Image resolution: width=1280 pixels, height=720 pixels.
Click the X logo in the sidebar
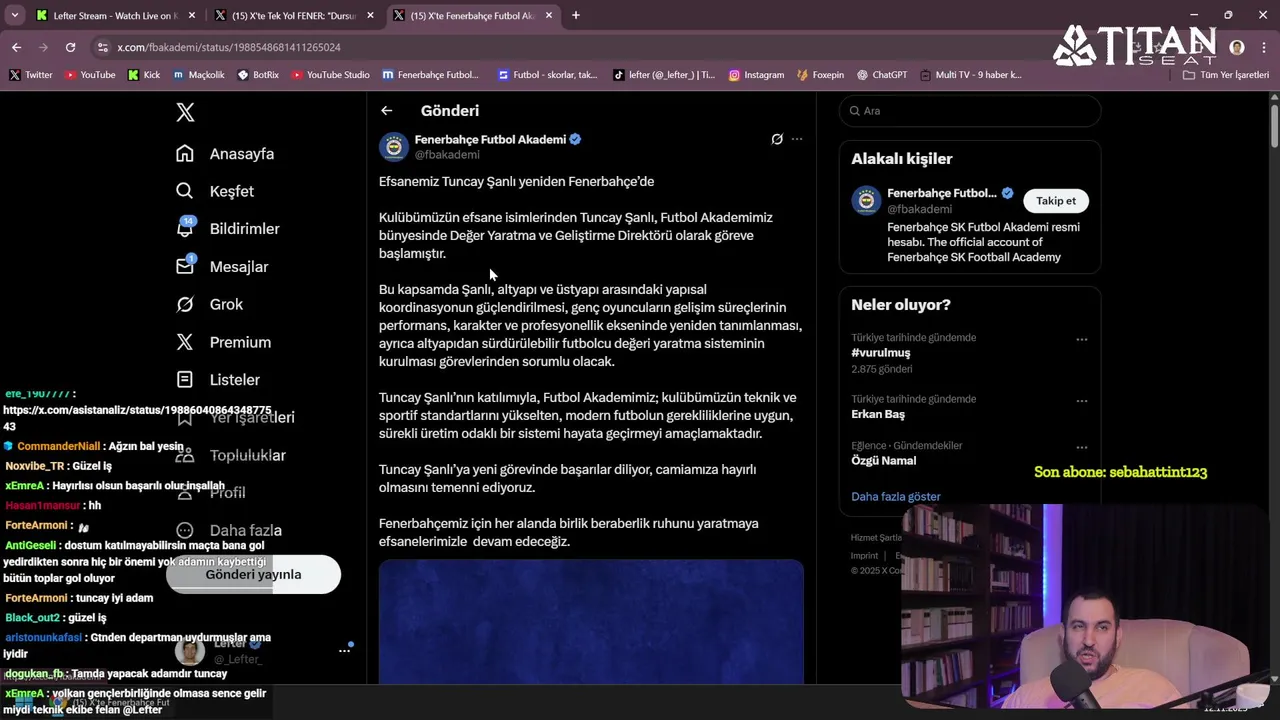tap(185, 112)
